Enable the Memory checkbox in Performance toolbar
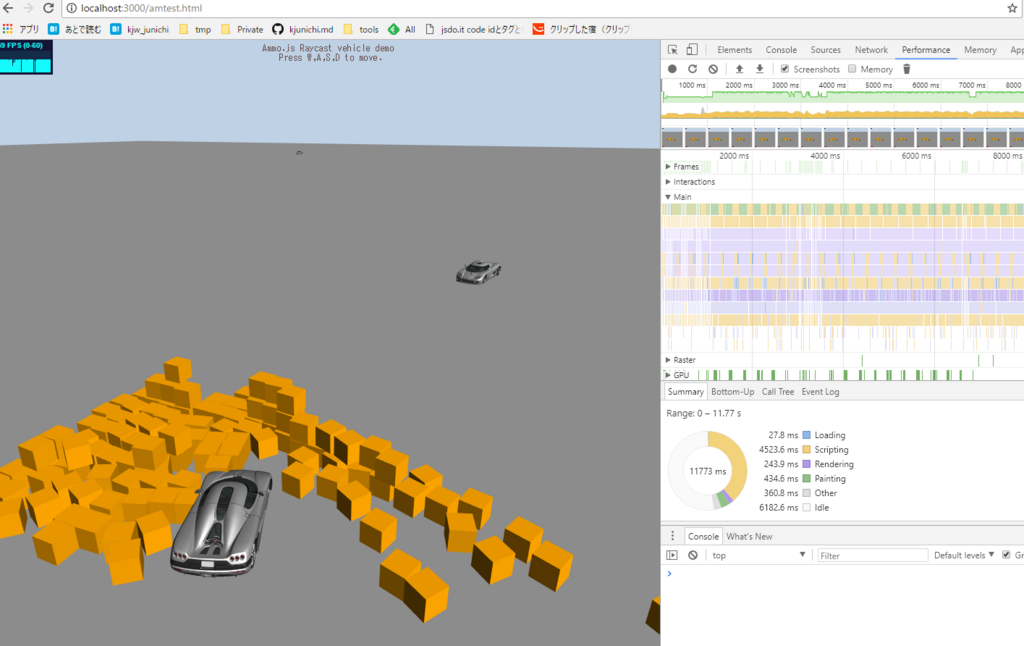Image resolution: width=1024 pixels, height=646 pixels. 852,69
